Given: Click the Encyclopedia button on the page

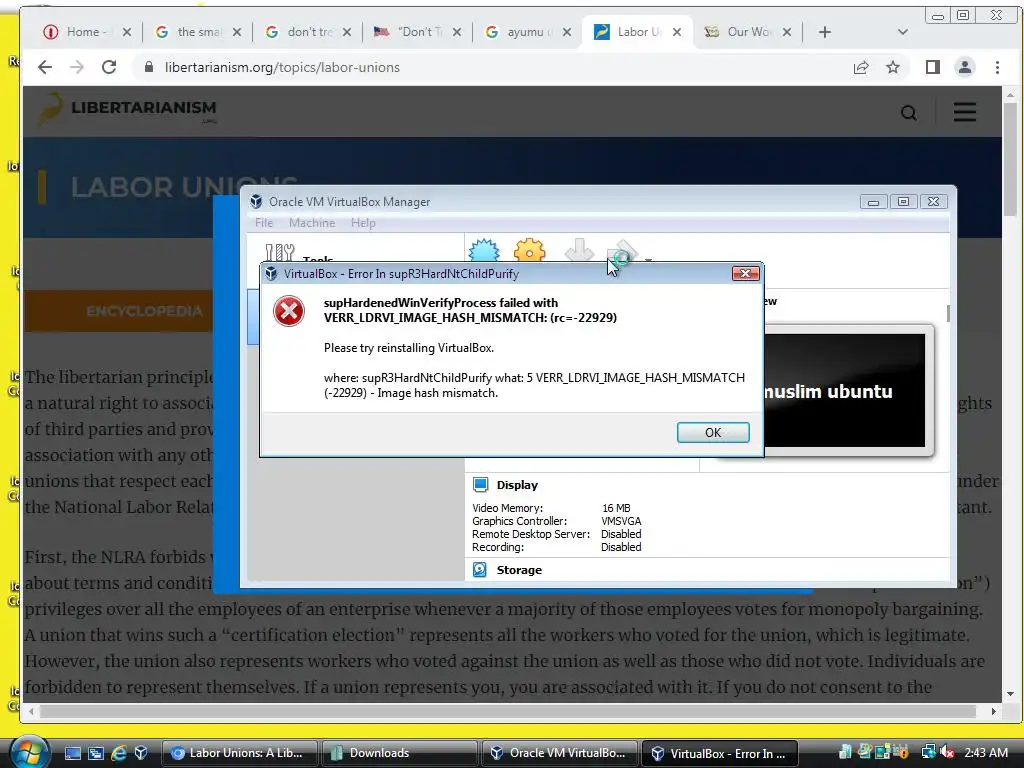Looking at the screenshot, I should [x=119, y=311].
